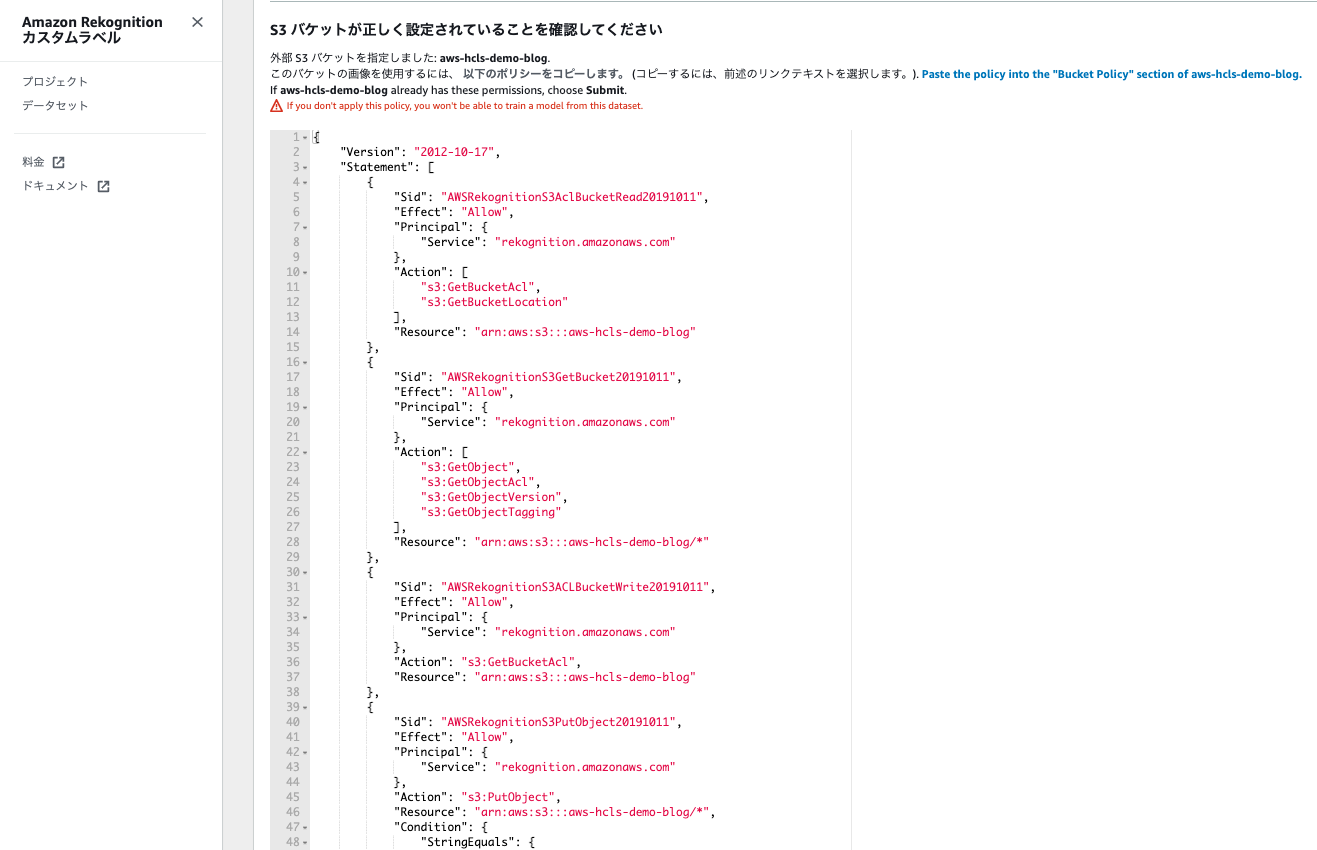This screenshot has height=850, width=1317.
Task: Collapse the Principal block at line 19
Action: [x=305, y=407]
